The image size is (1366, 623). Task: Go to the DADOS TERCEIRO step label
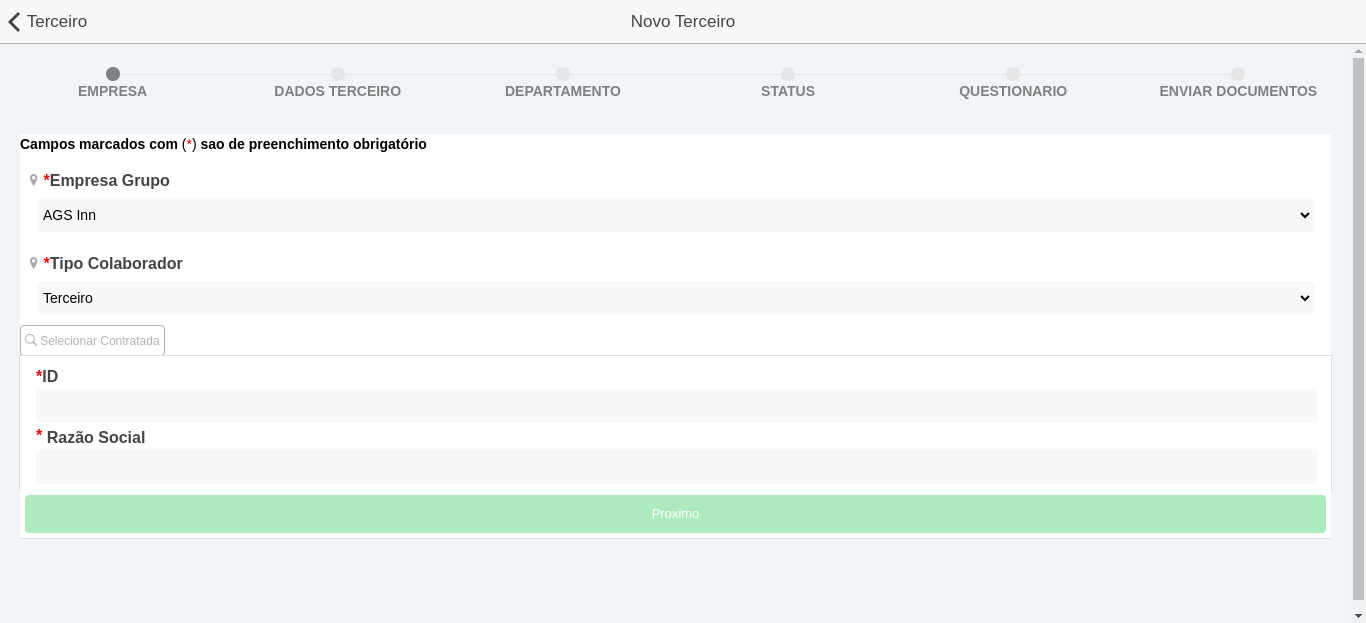click(x=338, y=91)
